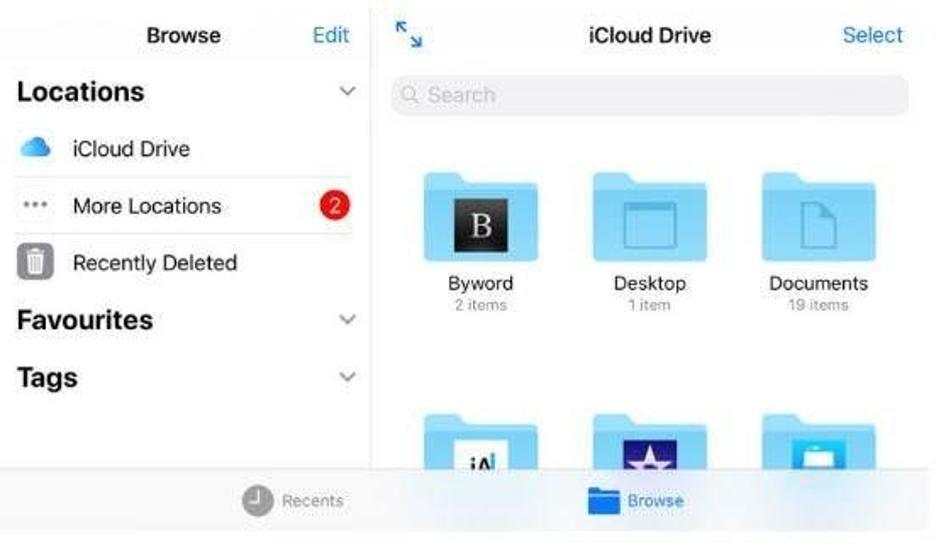Image resolution: width=941 pixels, height=555 pixels.
Task: Click the Recents clock icon in the bottom bar
Action: pos(258,500)
